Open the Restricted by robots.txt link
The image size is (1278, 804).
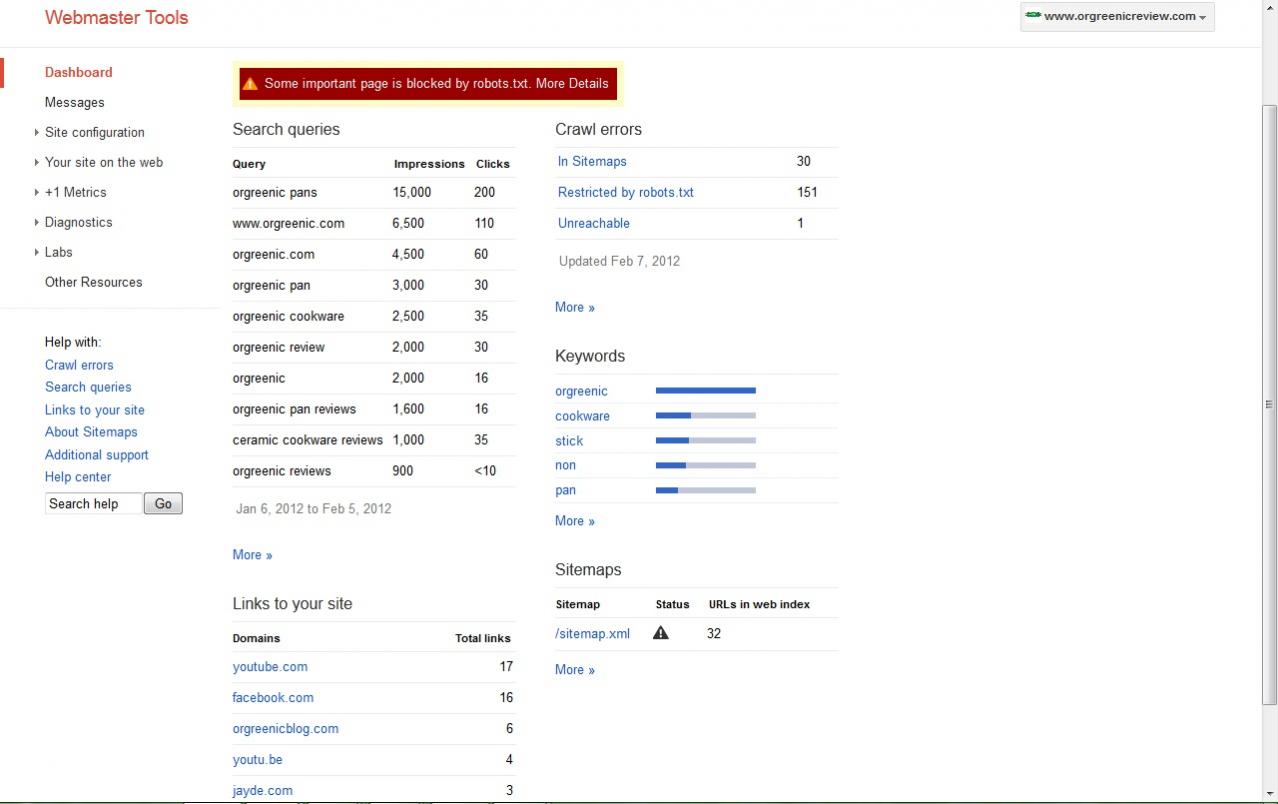tap(626, 192)
